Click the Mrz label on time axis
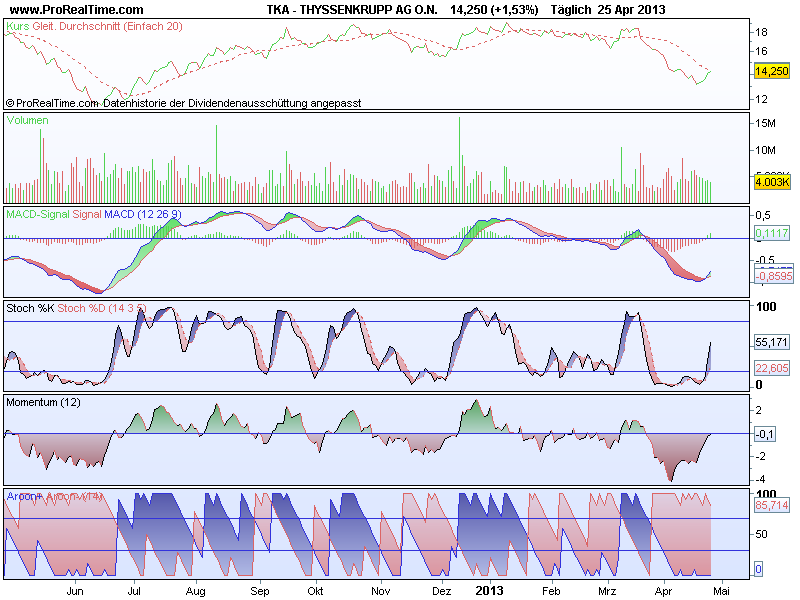The image size is (800, 600). [x=607, y=591]
